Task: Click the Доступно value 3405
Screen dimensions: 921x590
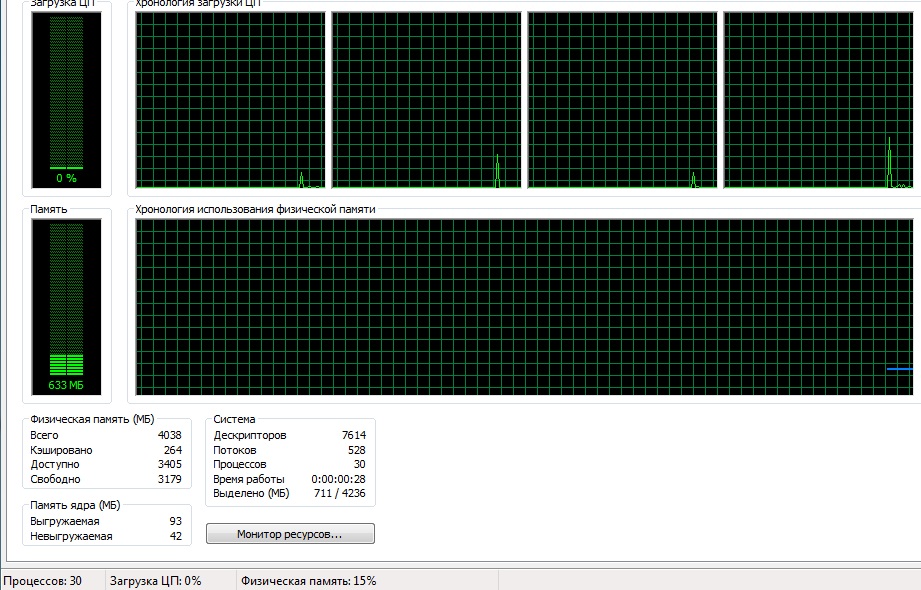Action: (x=169, y=464)
